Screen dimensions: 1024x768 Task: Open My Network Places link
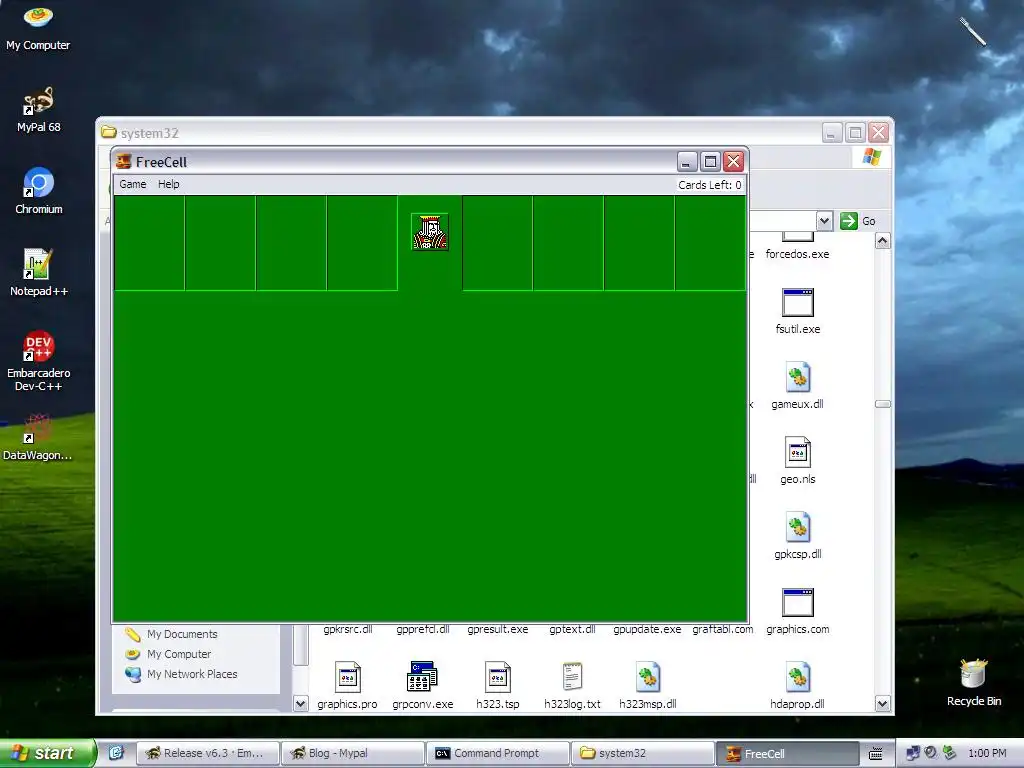192,674
